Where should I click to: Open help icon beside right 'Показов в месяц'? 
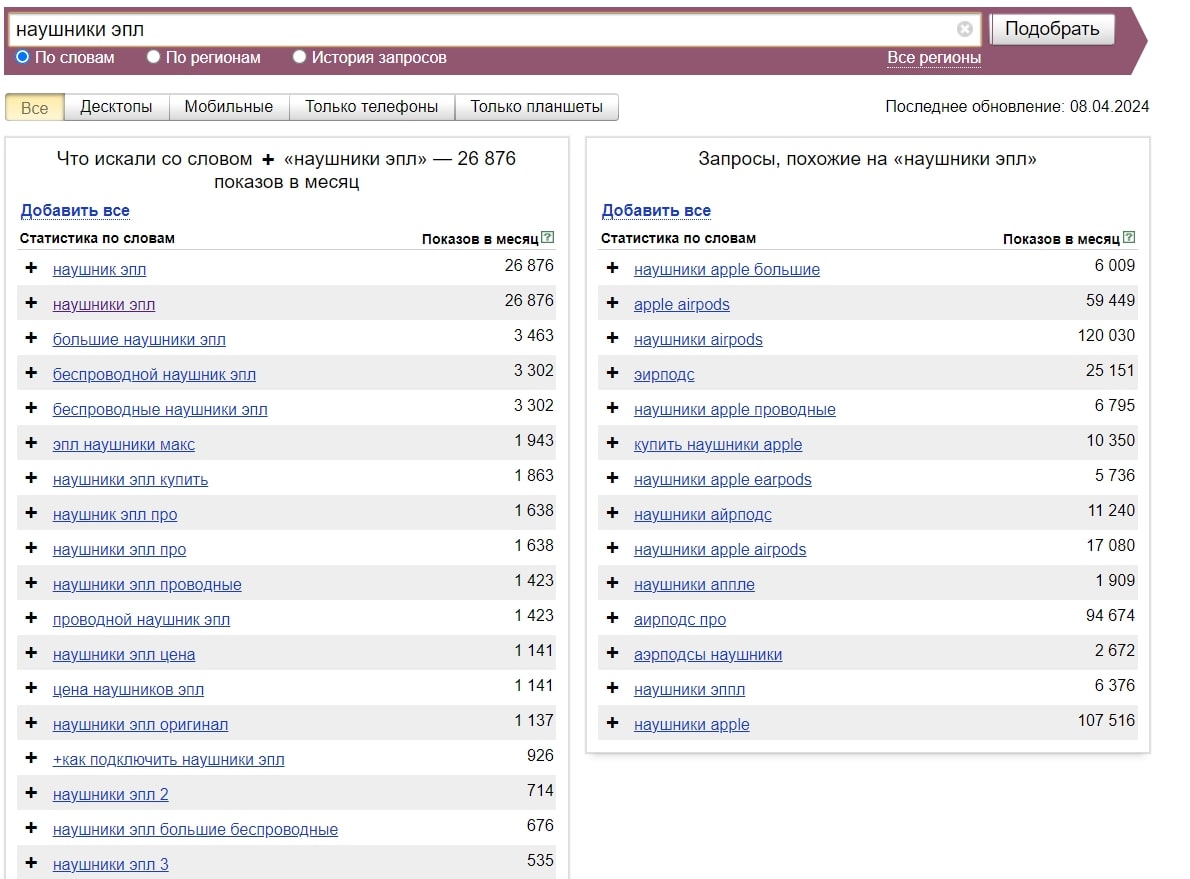click(x=1129, y=238)
